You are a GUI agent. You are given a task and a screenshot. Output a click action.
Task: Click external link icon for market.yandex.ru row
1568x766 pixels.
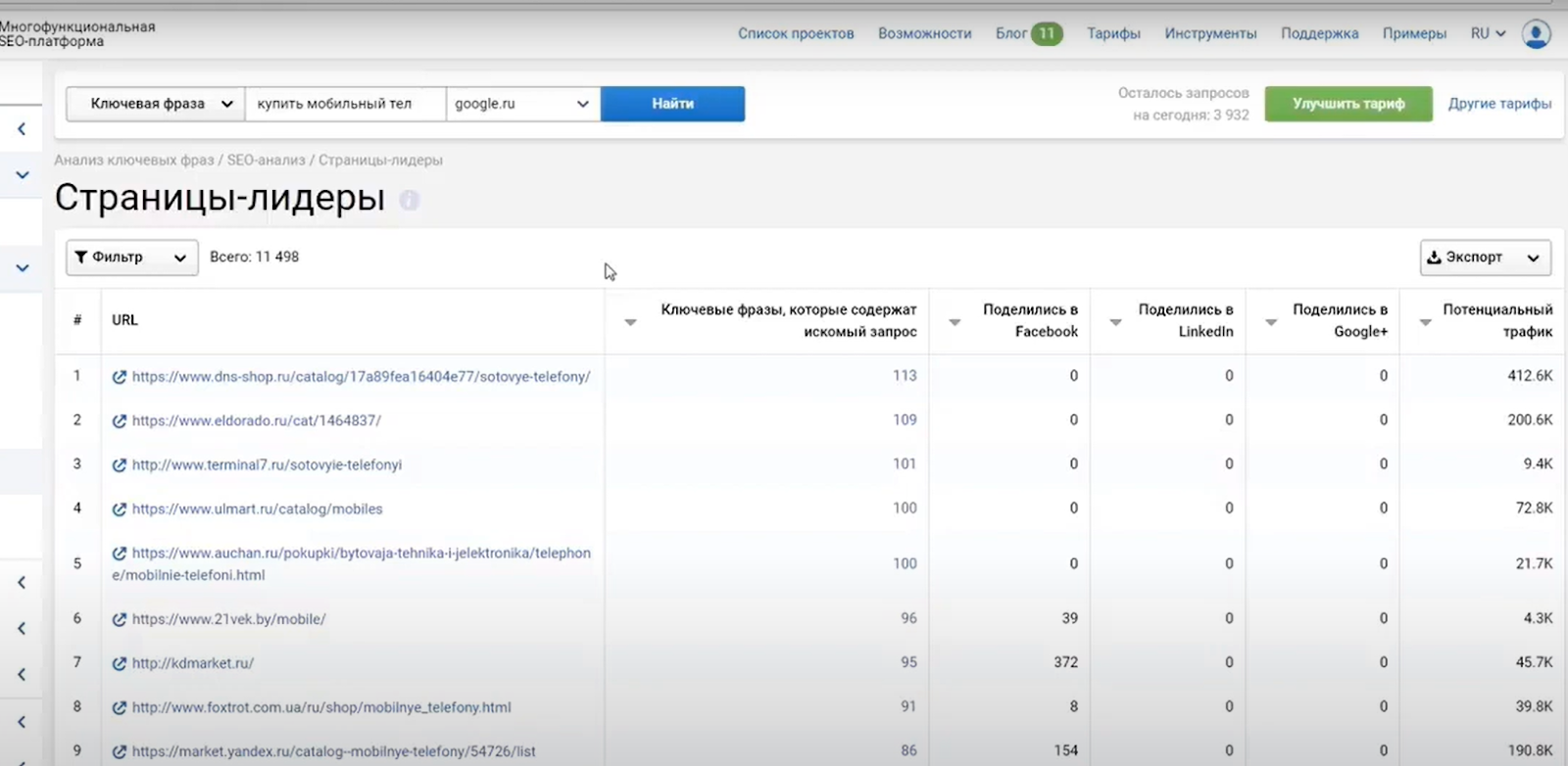pyautogui.click(x=120, y=752)
